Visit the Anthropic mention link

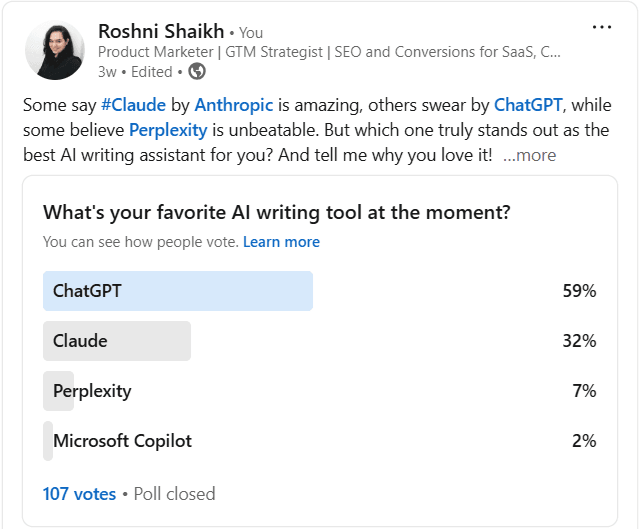tap(233, 105)
